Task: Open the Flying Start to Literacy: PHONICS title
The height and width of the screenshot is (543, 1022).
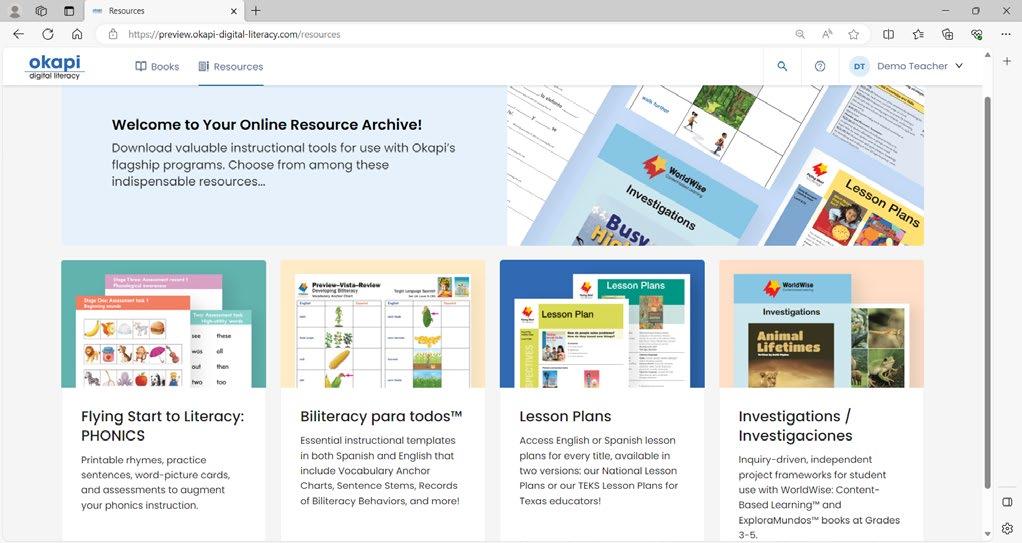Action: (x=162, y=426)
